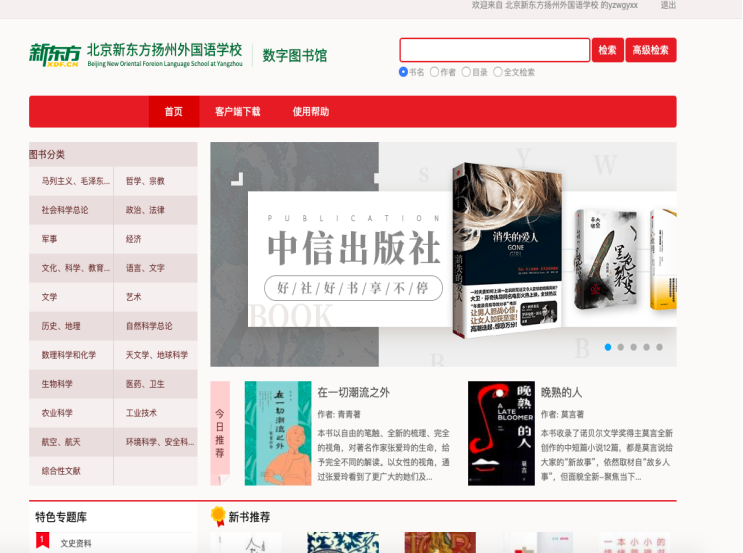
Task: Select the first carousel indicator dot
Action: pos(608,347)
